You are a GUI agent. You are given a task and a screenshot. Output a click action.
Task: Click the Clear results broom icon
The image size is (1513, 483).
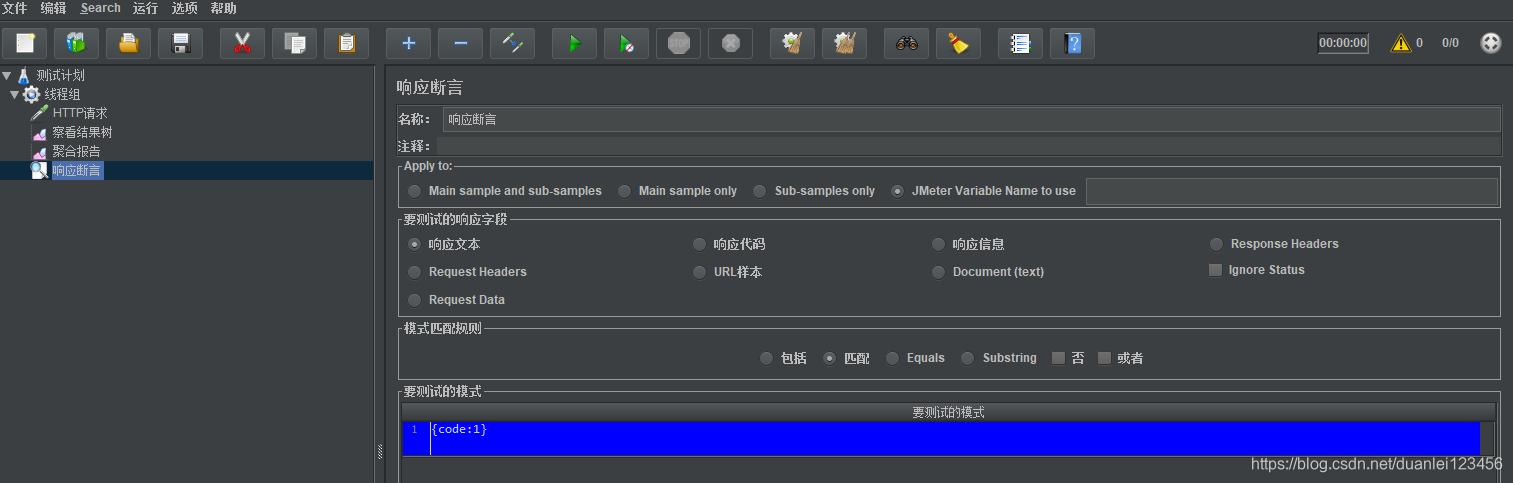(x=792, y=43)
